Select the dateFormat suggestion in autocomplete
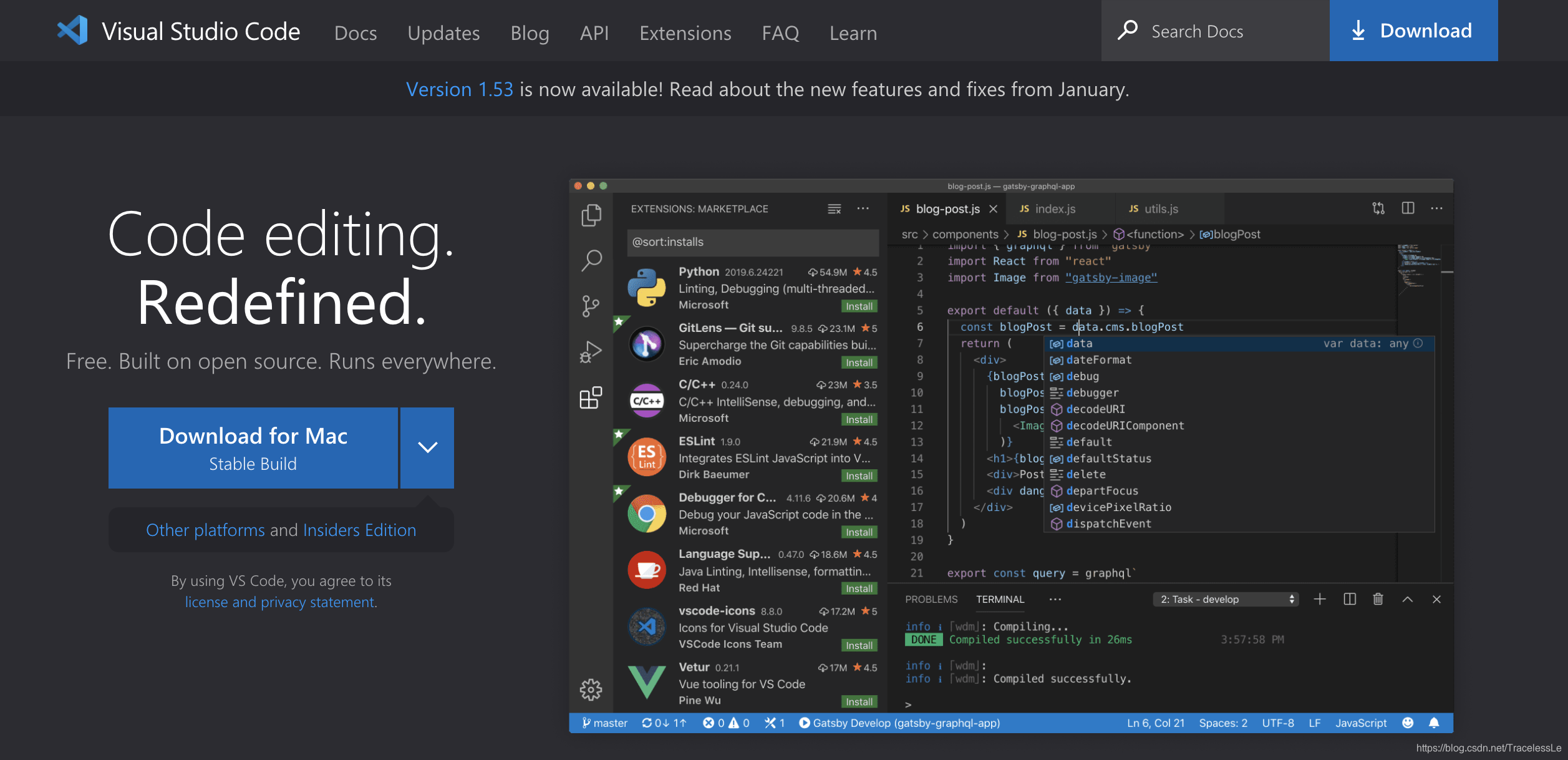The image size is (1568, 760). coord(1239,360)
